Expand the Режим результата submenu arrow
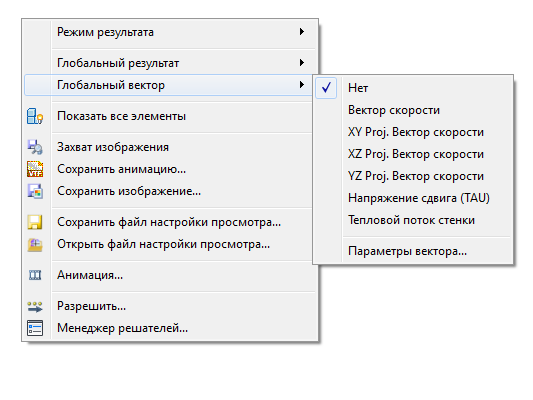Image resolution: width=533 pixels, height=400 pixels. coord(302,32)
